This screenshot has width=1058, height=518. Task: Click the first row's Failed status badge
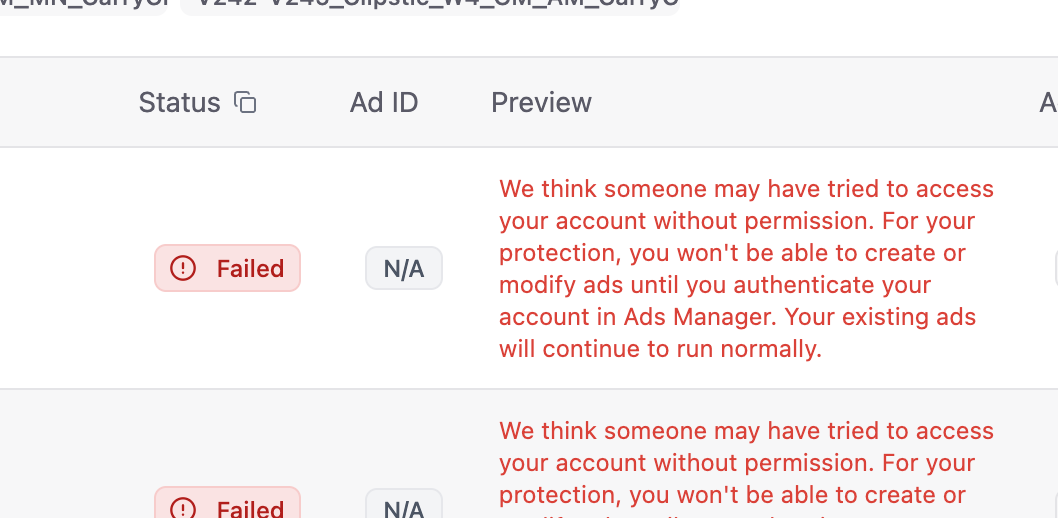[x=227, y=268]
